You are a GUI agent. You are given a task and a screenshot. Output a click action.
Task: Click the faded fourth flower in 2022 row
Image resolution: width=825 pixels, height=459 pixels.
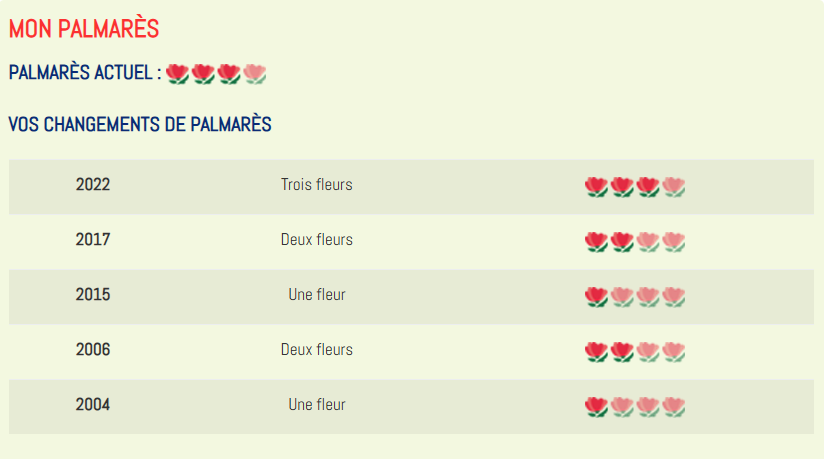[x=673, y=187]
